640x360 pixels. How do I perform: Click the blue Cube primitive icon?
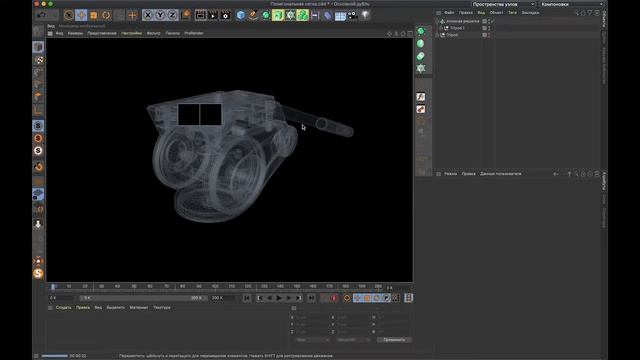241,16
